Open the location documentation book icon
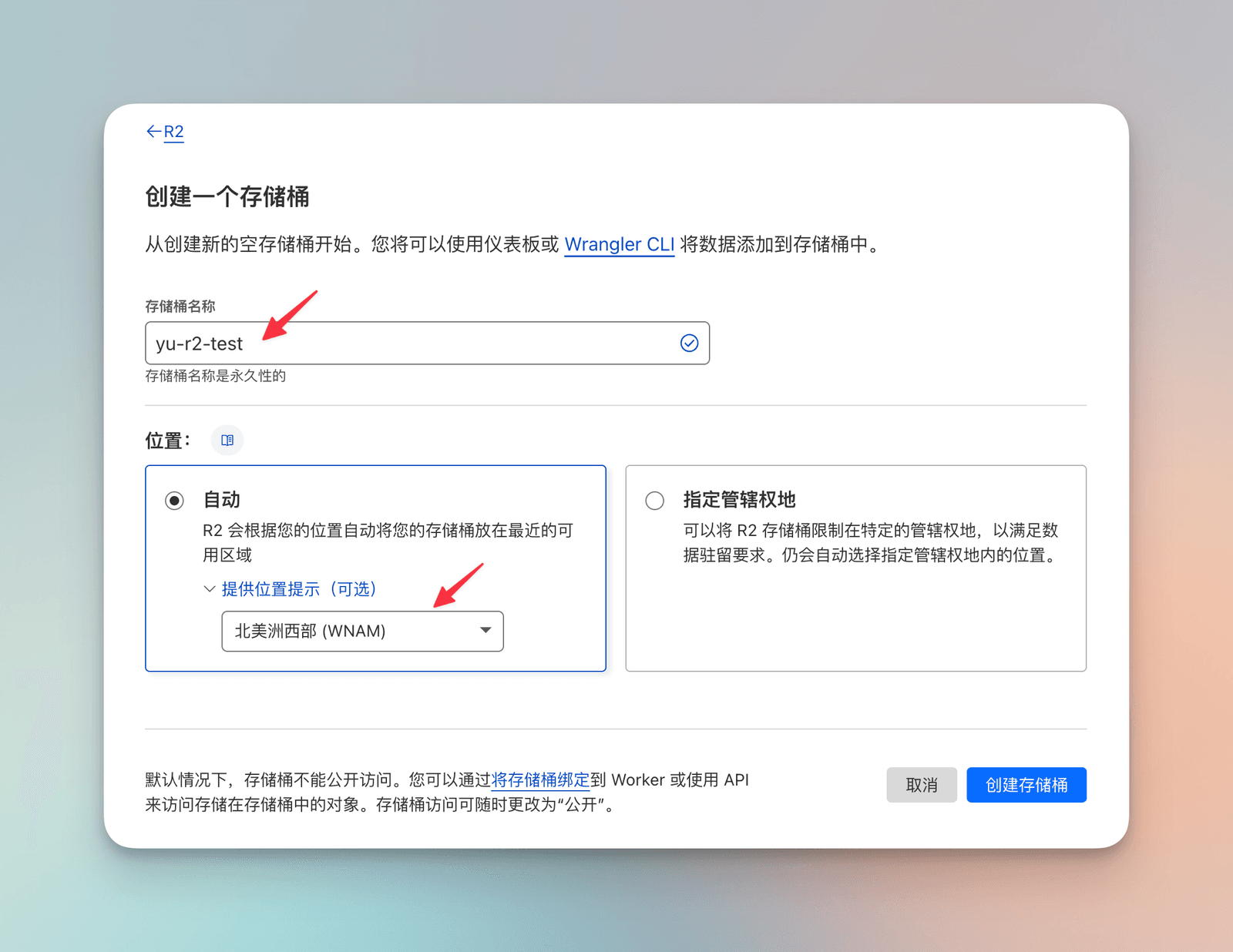 click(x=227, y=441)
